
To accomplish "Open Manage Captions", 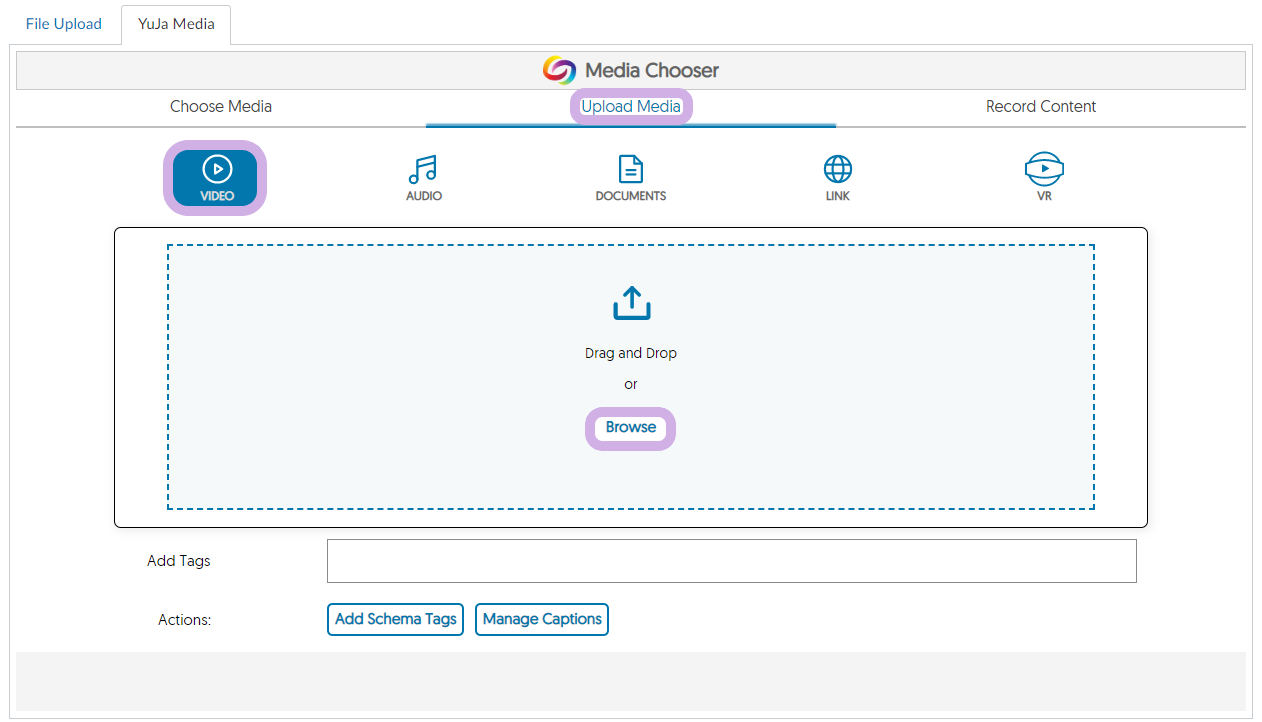I will (542, 619).
